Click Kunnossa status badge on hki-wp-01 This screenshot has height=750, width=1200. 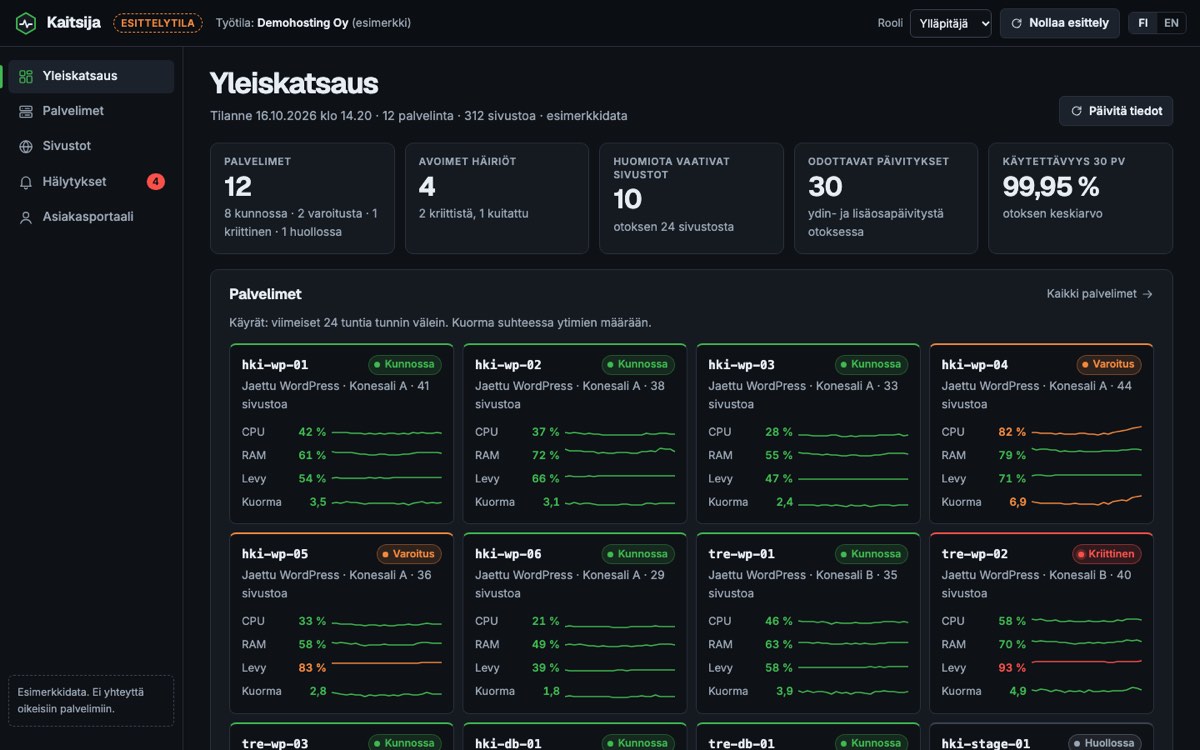[405, 365]
